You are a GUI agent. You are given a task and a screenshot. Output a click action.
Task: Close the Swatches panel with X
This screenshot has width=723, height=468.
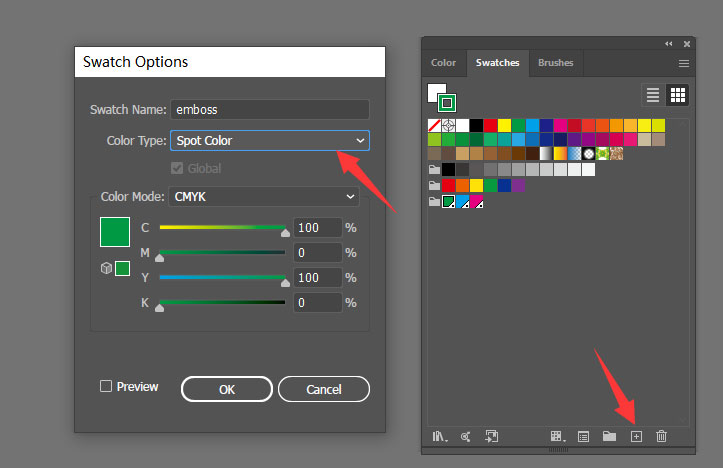[x=687, y=44]
